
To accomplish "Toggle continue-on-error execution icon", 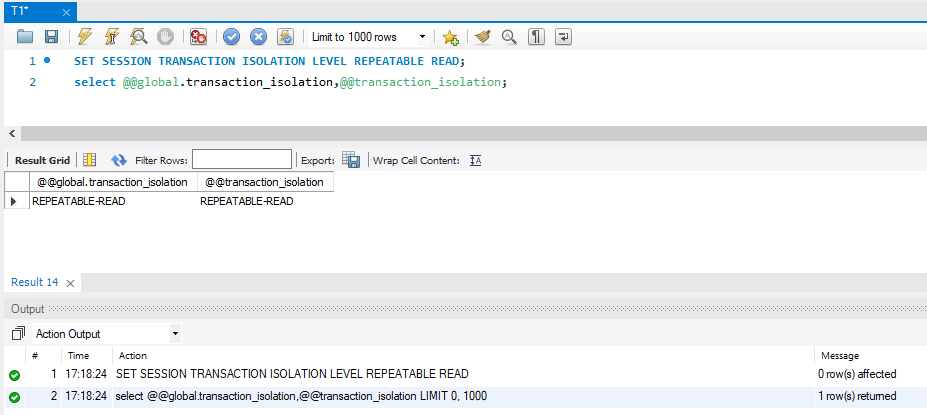I will click(199, 37).
